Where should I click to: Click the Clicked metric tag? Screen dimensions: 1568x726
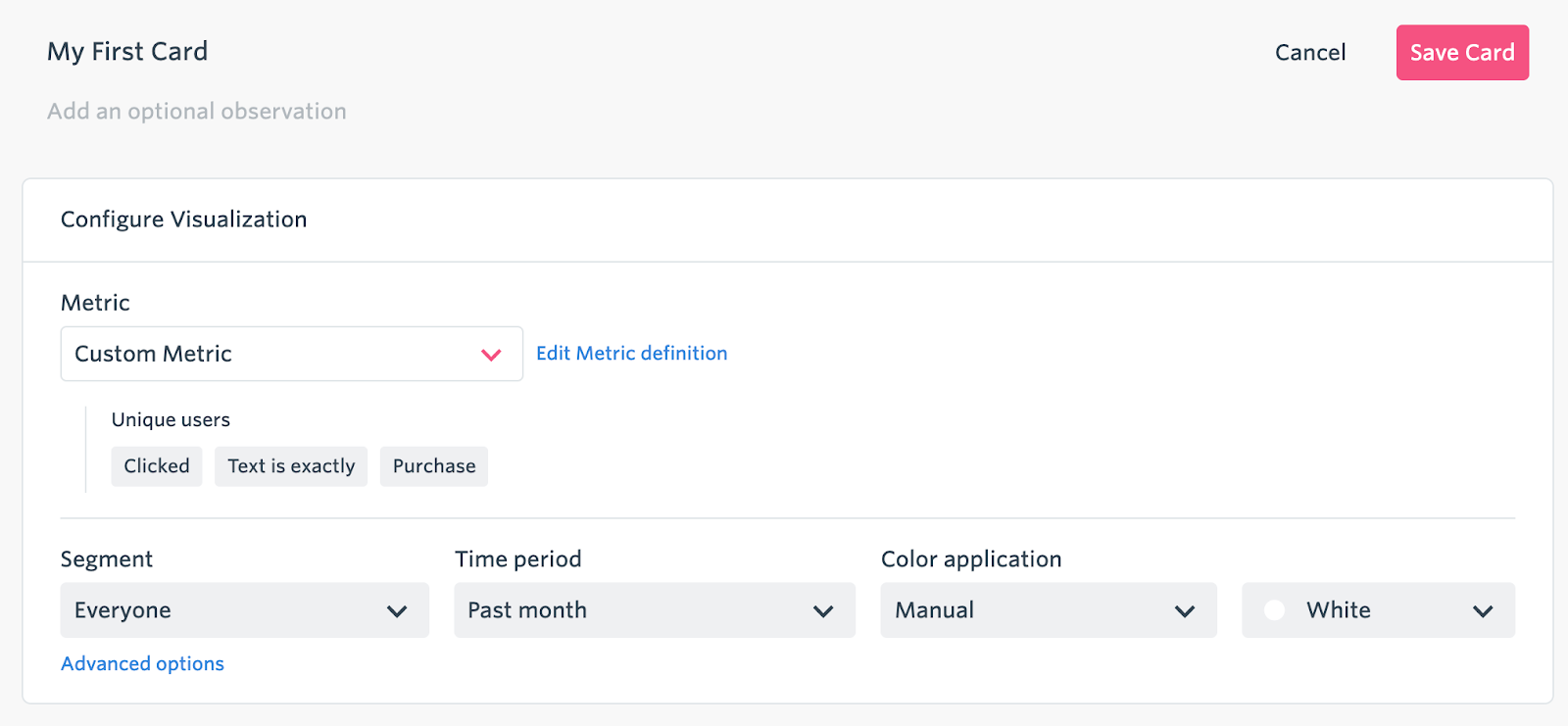pos(157,466)
